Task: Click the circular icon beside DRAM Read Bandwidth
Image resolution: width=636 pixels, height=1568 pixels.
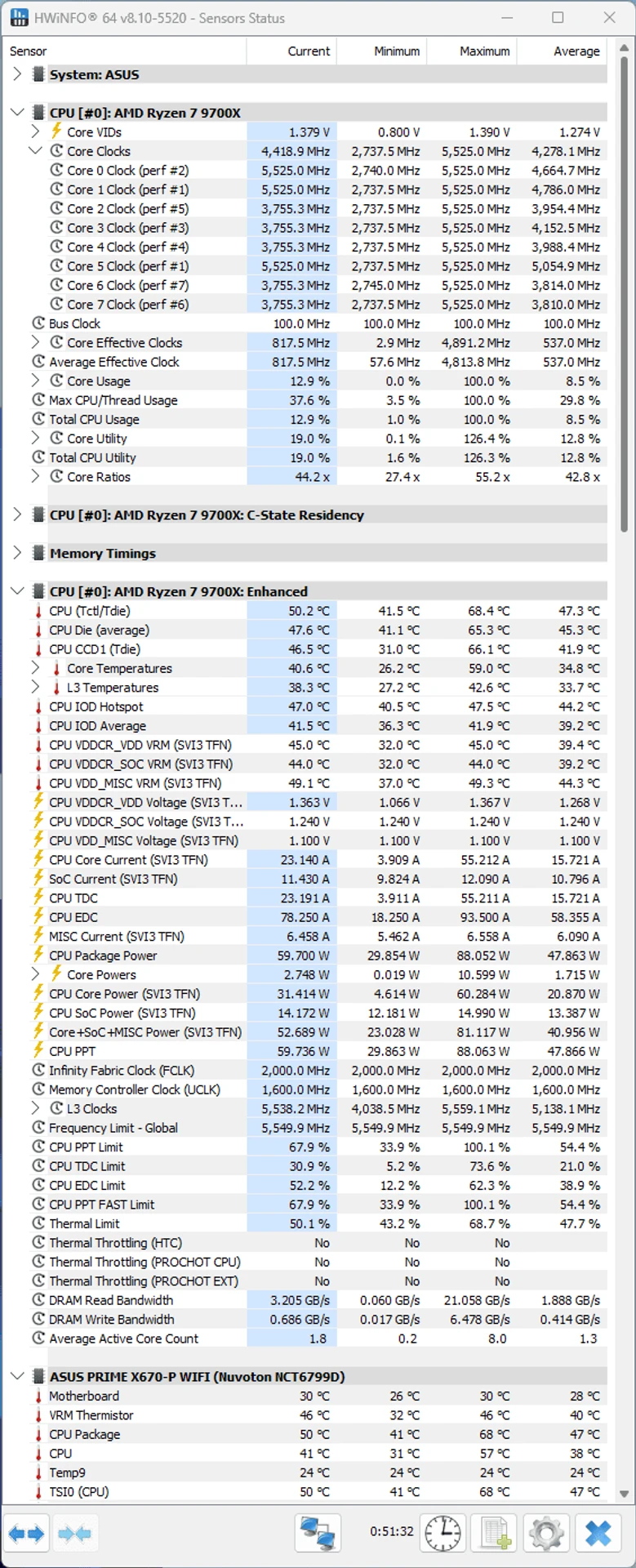Action: pyautogui.click(x=38, y=1300)
